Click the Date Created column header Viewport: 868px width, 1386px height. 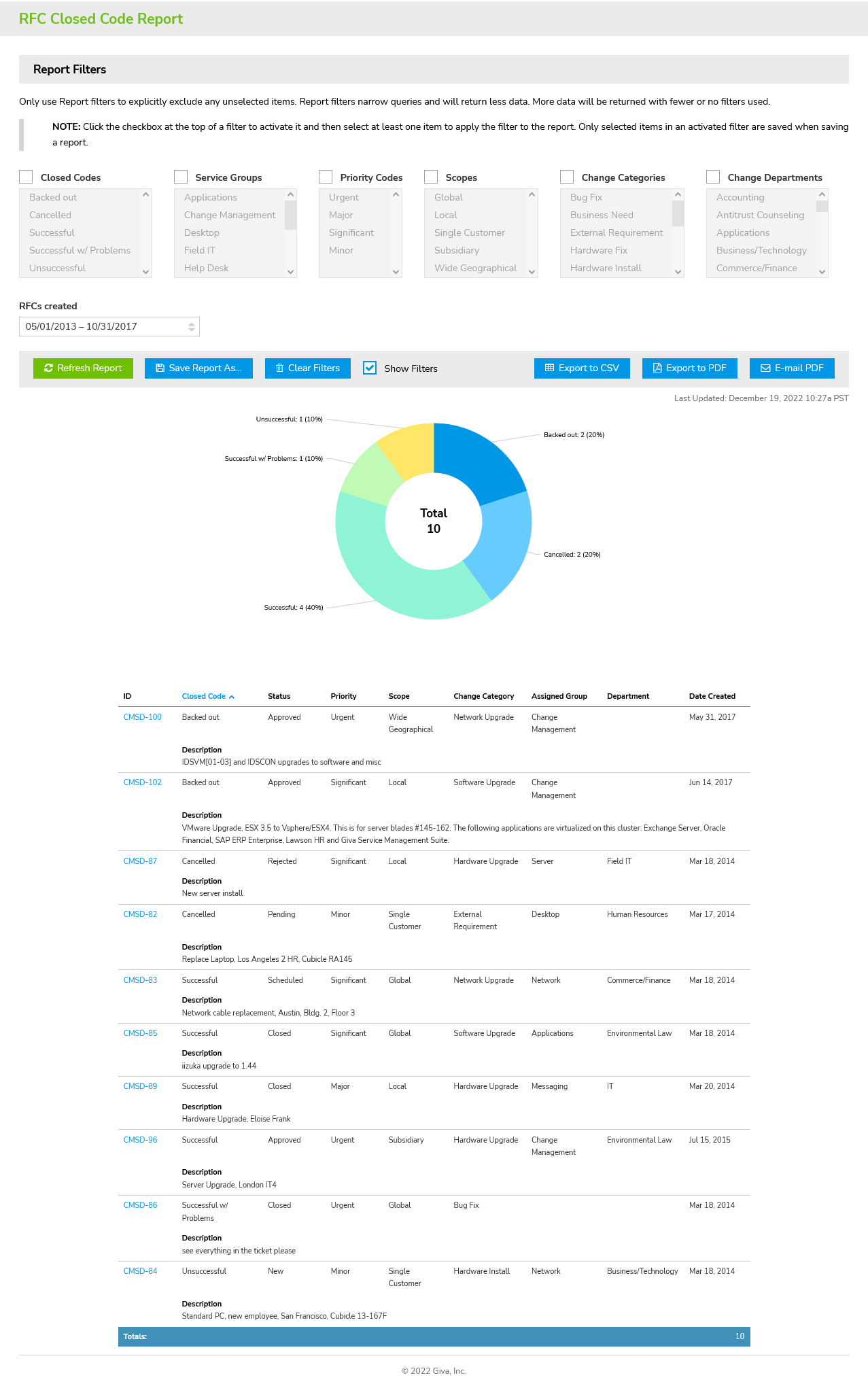tap(712, 697)
